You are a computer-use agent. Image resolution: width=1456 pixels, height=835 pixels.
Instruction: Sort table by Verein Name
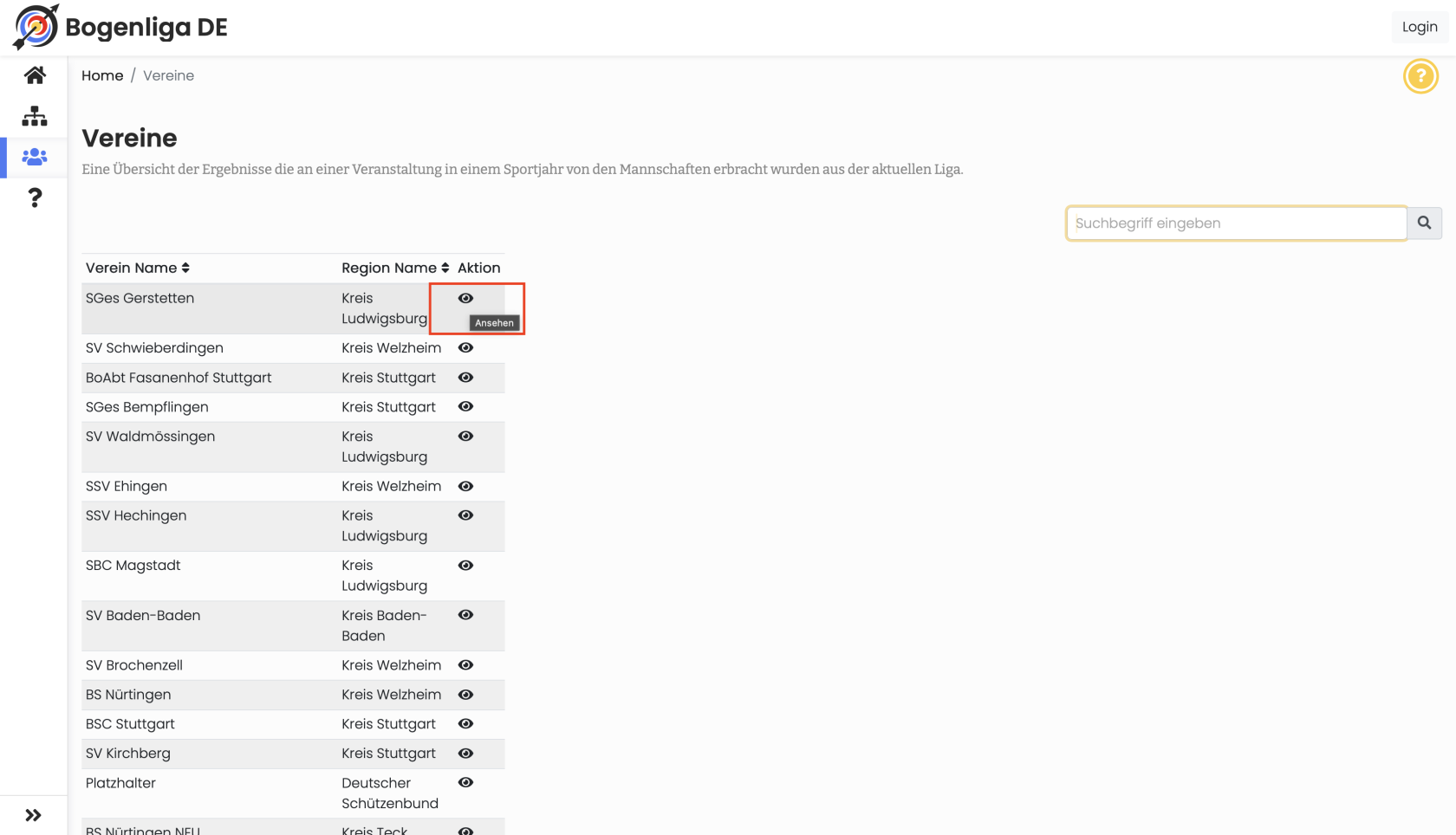138,268
